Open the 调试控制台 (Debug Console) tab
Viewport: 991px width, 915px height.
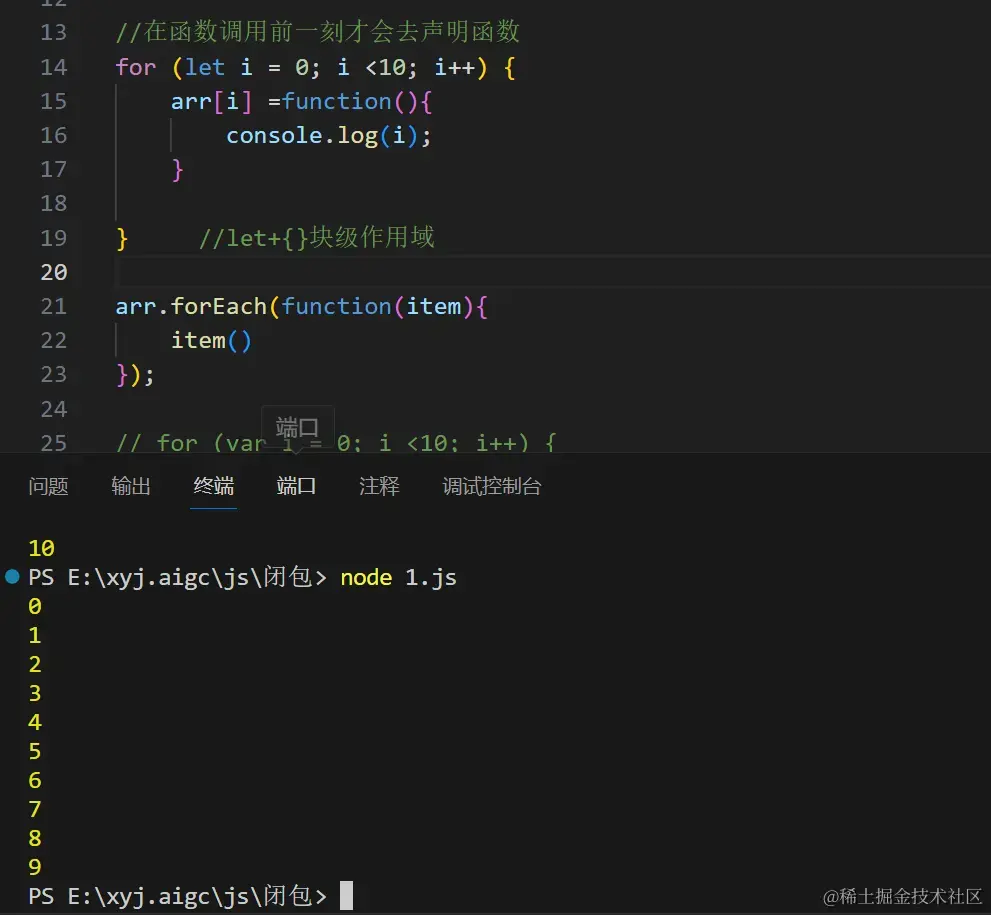[492, 486]
